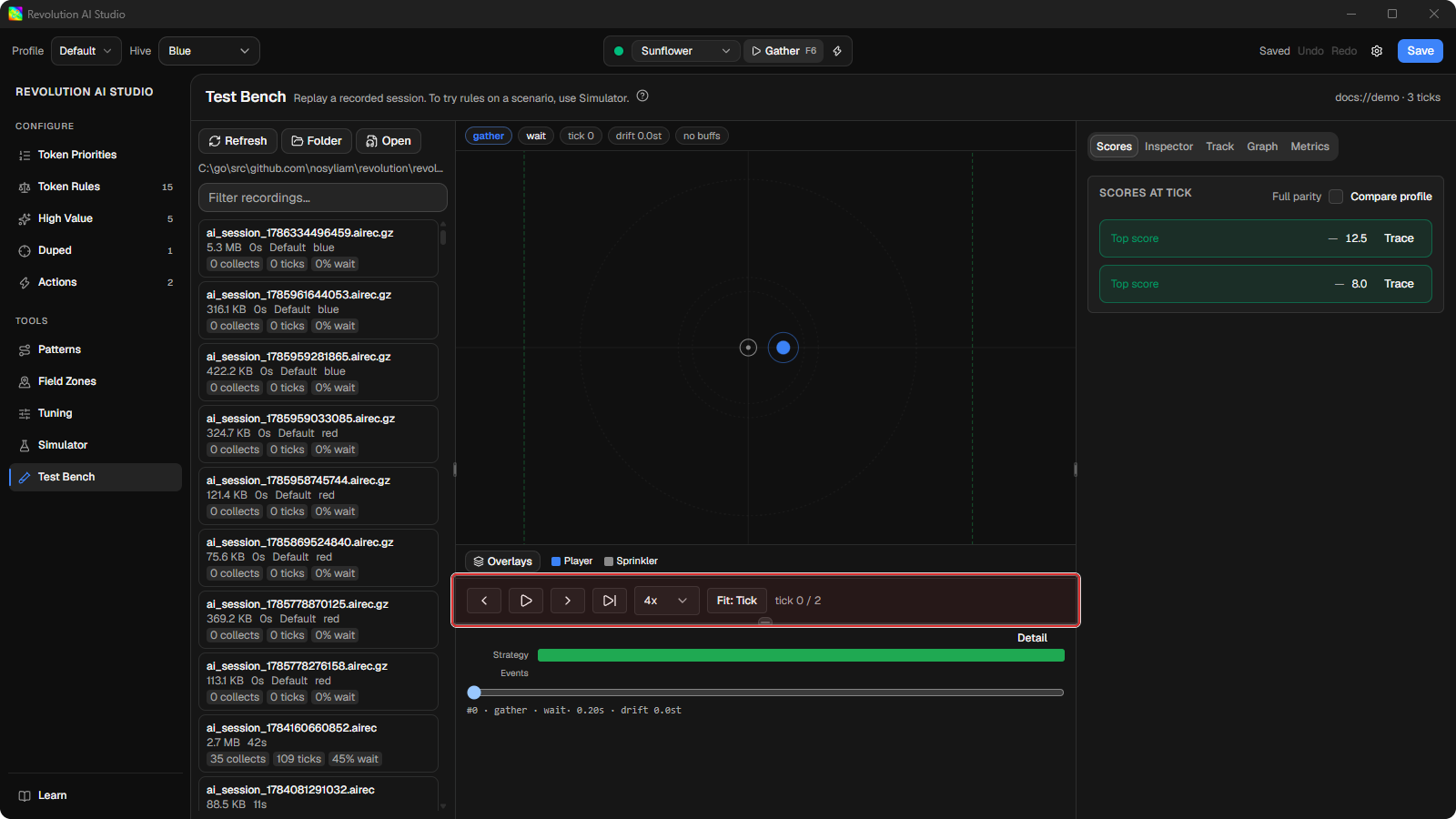Click the timeline scrubber handle

point(474,693)
